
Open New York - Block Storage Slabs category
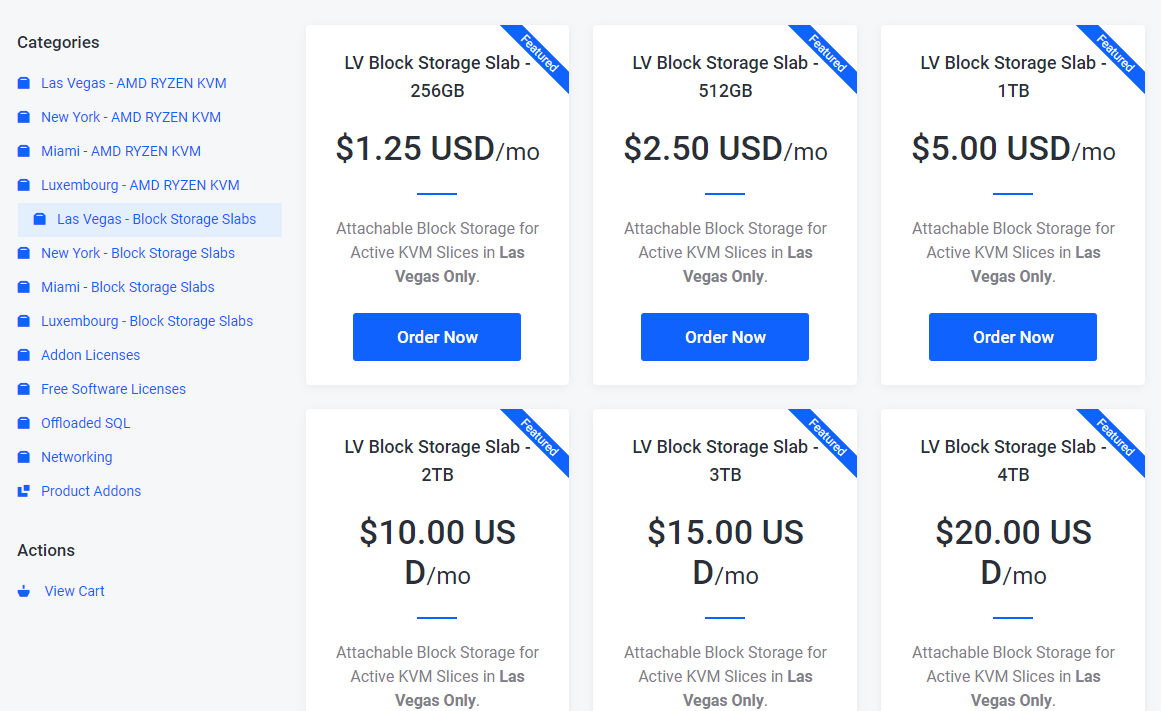[x=138, y=253]
